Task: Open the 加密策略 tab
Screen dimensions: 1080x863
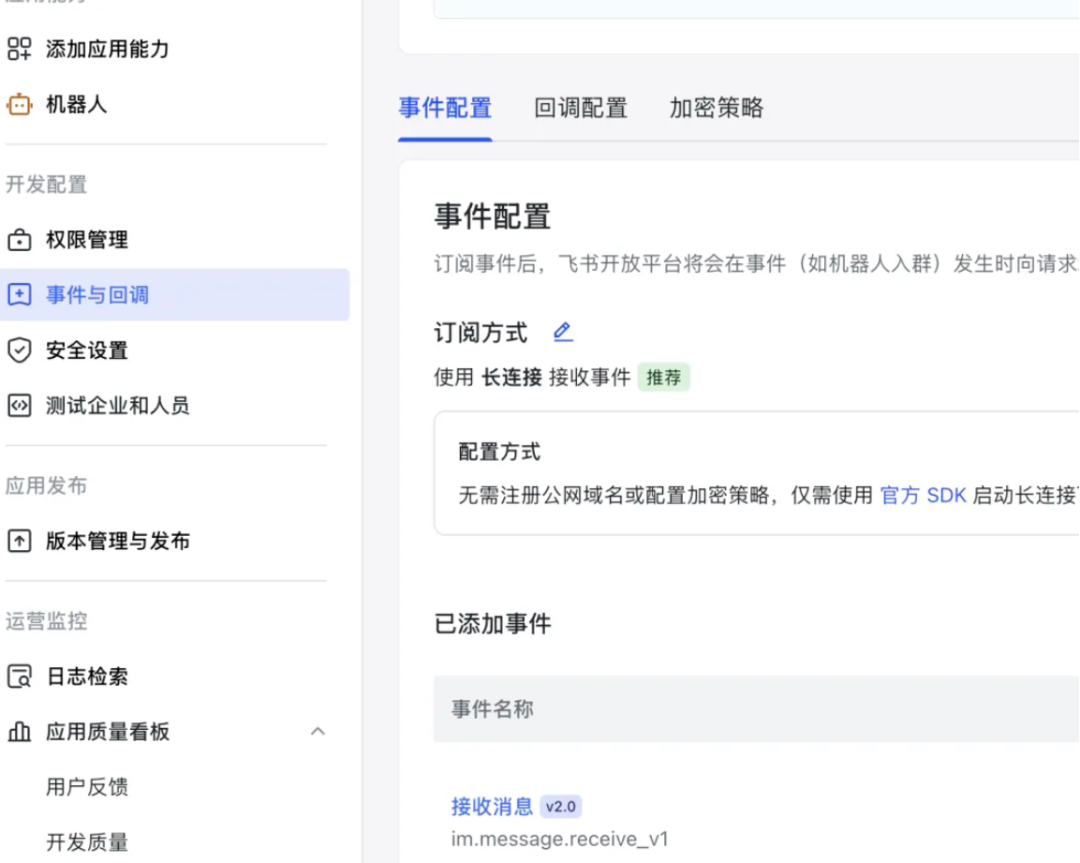Action: pyautogui.click(x=715, y=108)
